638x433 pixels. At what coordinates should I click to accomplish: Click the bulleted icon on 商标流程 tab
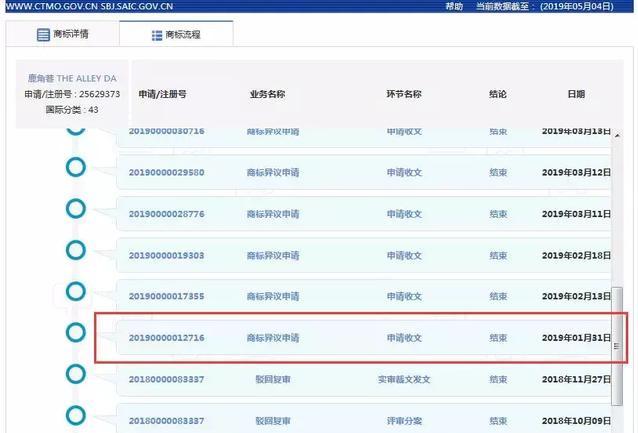[x=157, y=35]
